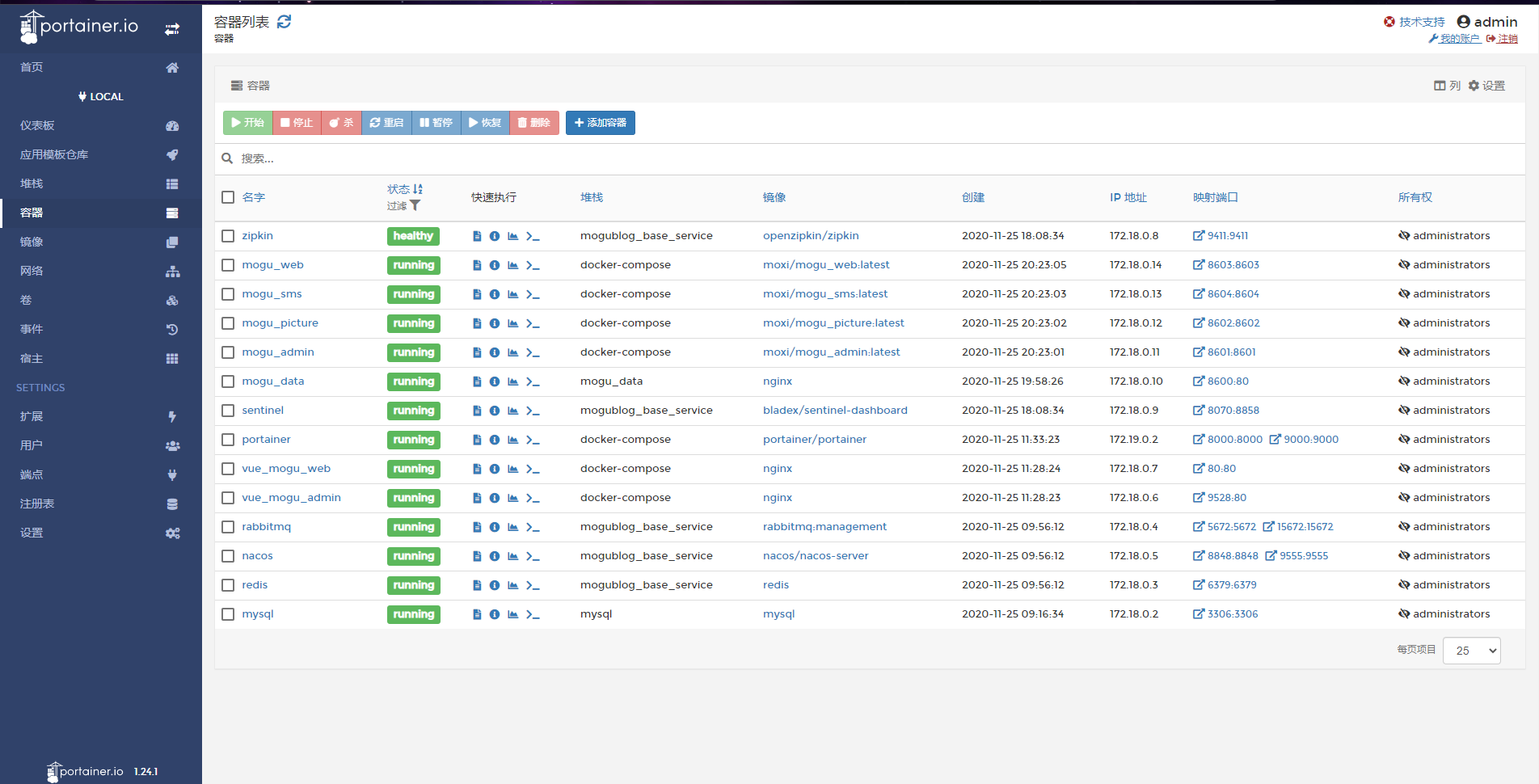Click the 状态 sort order icon
1539x784 pixels.
[418, 189]
